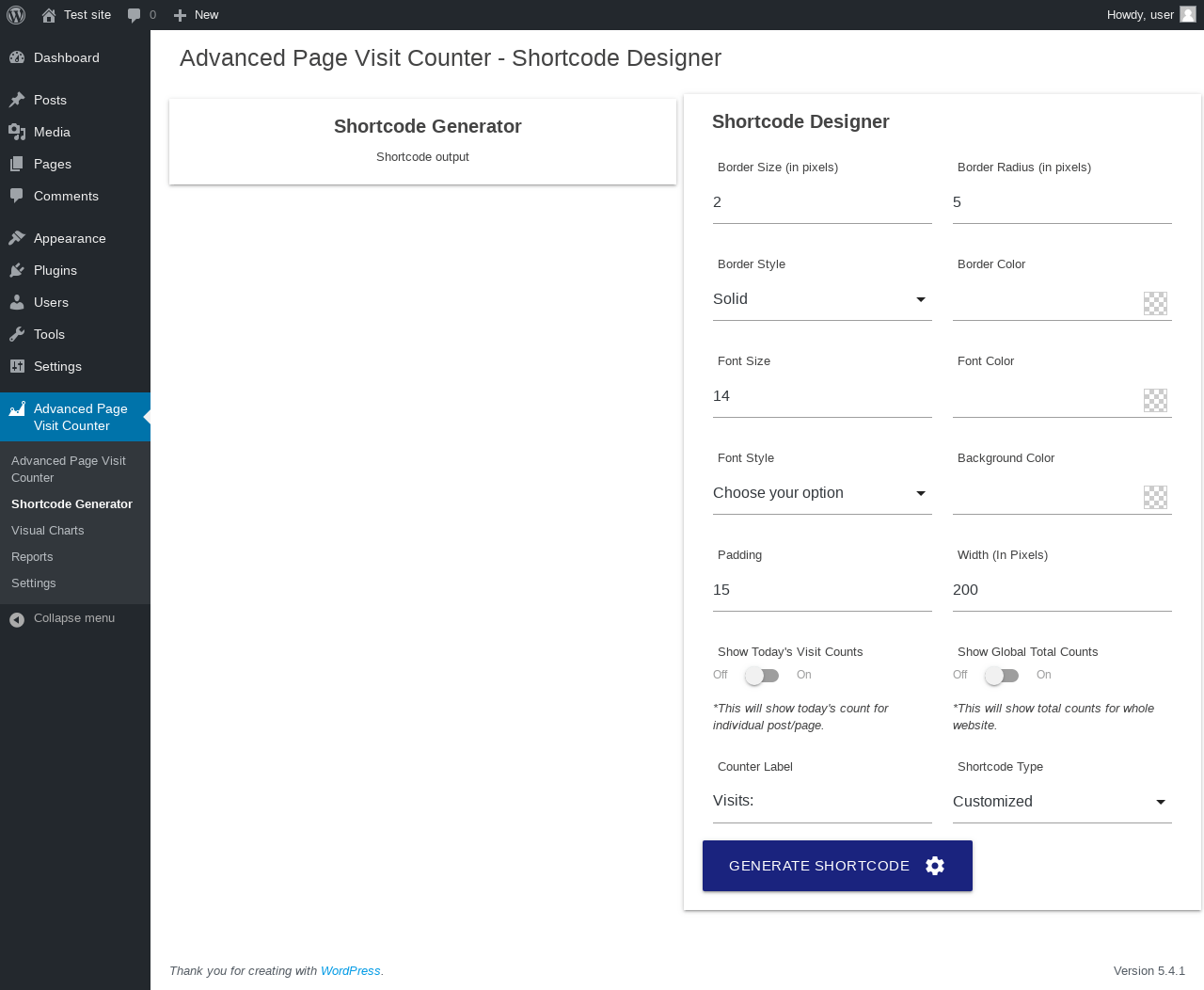Open the comments bubble icon in admin bar

(135, 15)
